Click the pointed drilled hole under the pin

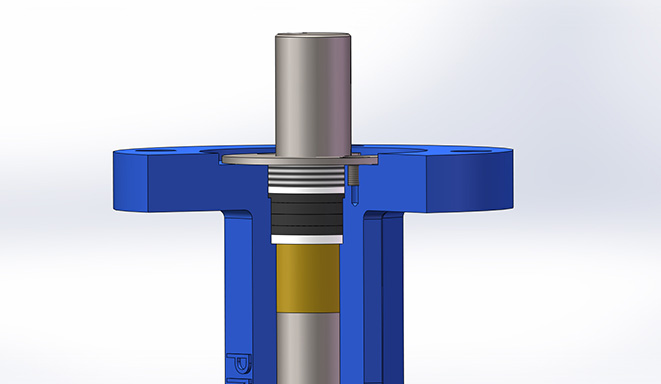tap(354, 196)
